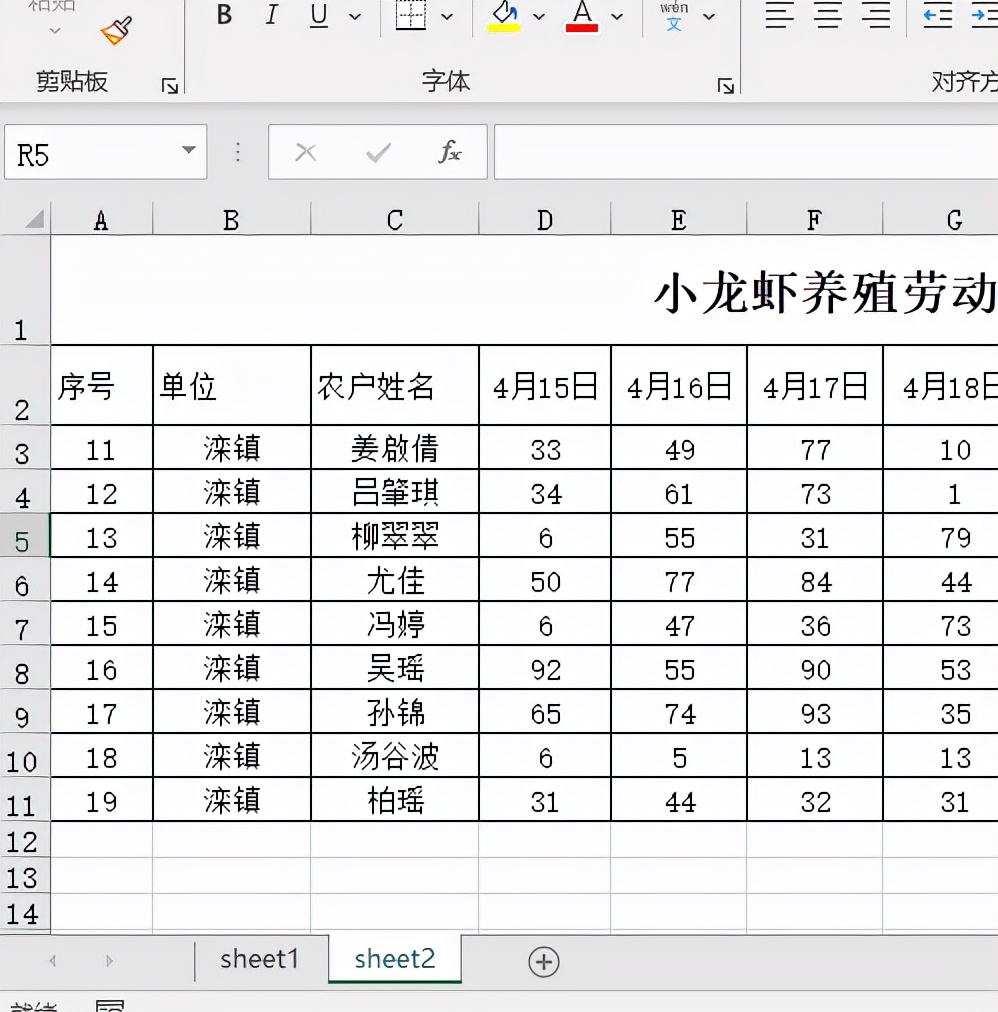Select the sheet2 tab
This screenshot has width=998, height=1012.
coord(394,959)
